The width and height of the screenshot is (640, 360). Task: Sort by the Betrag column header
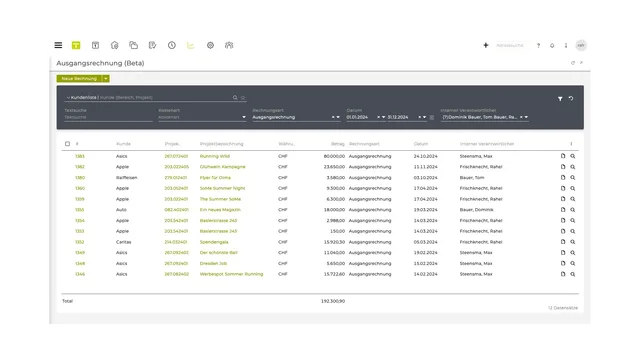(x=338, y=144)
